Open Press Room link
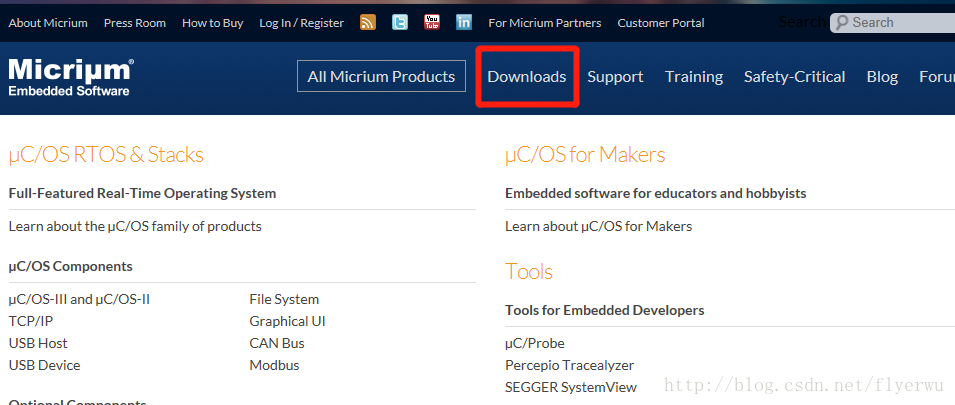The image size is (955, 405). click(x=135, y=23)
